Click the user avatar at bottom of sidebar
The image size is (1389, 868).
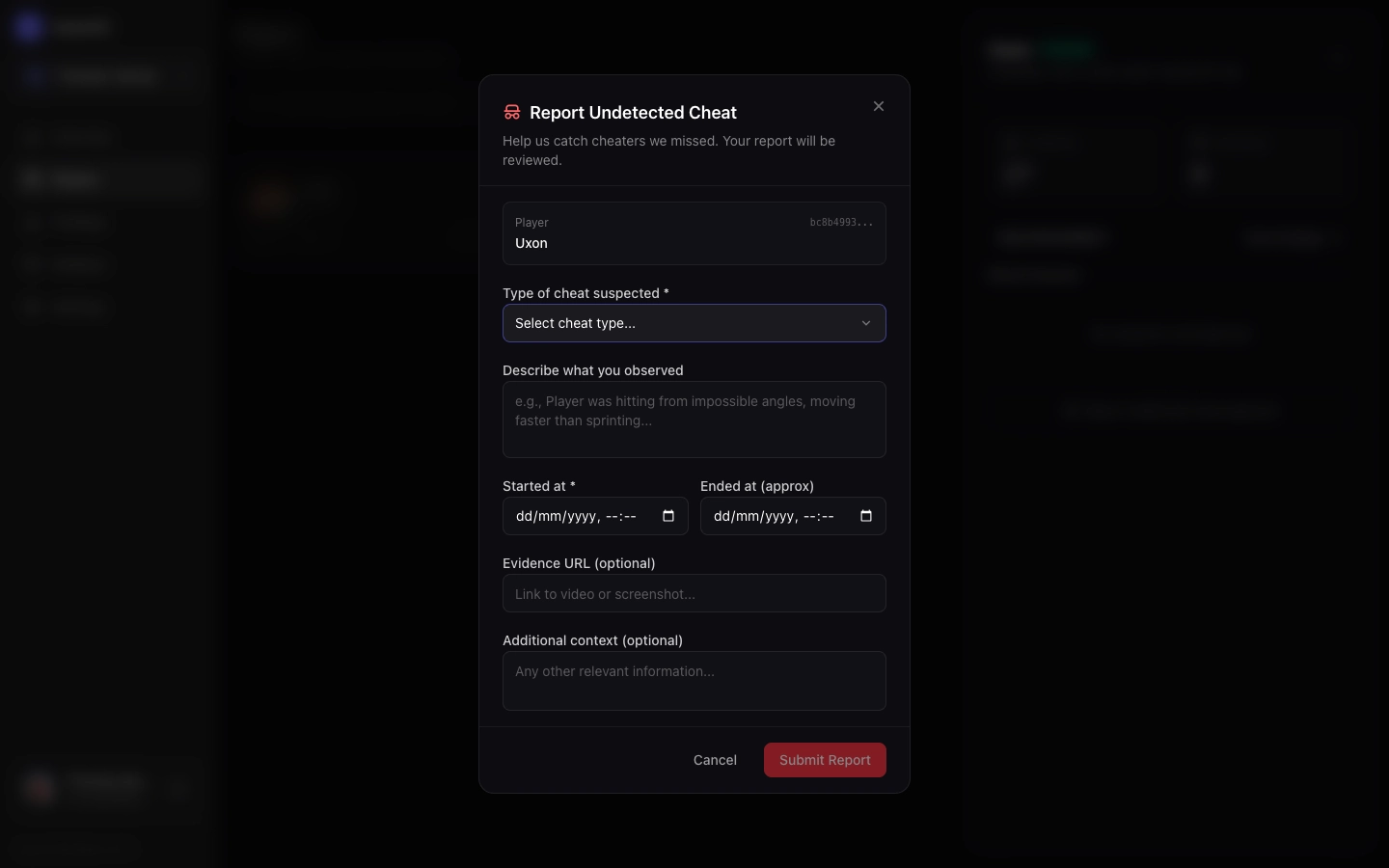pyautogui.click(x=40, y=788)
